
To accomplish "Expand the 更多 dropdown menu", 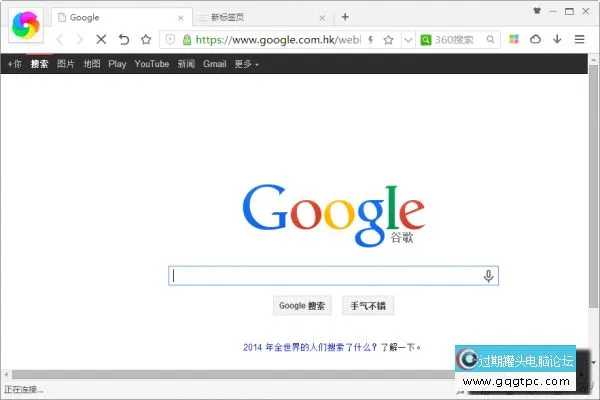I will coord(246,64).
